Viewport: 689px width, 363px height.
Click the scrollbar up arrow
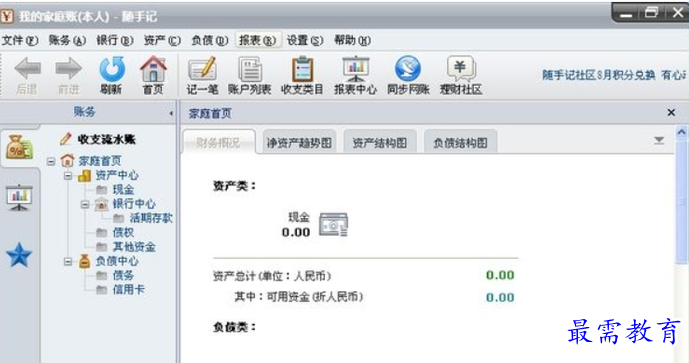(x=682, y=132)
